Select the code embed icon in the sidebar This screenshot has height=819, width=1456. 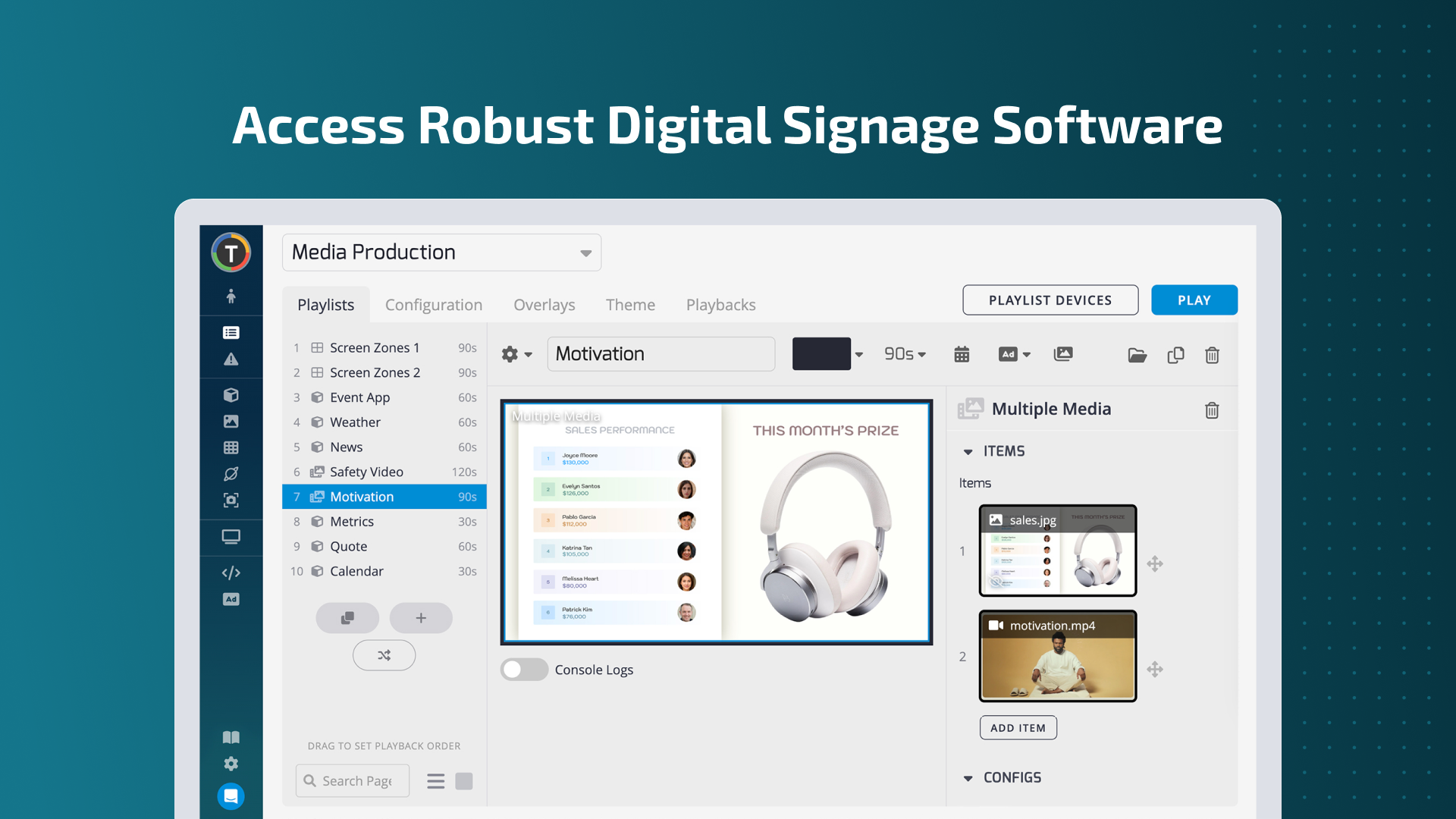[231, 573]
